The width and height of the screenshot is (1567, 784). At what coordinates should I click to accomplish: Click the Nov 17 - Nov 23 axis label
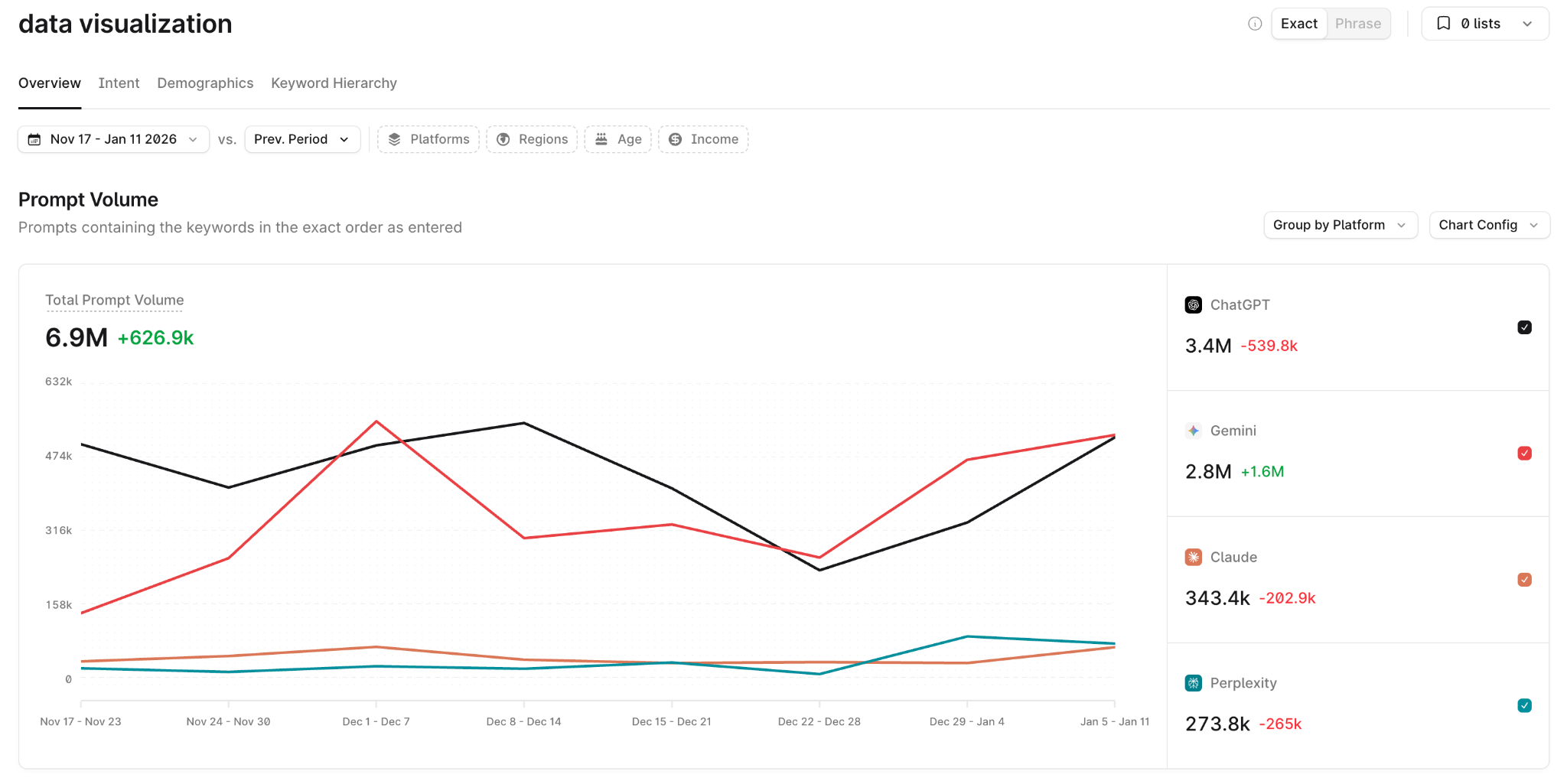[80, 721]
